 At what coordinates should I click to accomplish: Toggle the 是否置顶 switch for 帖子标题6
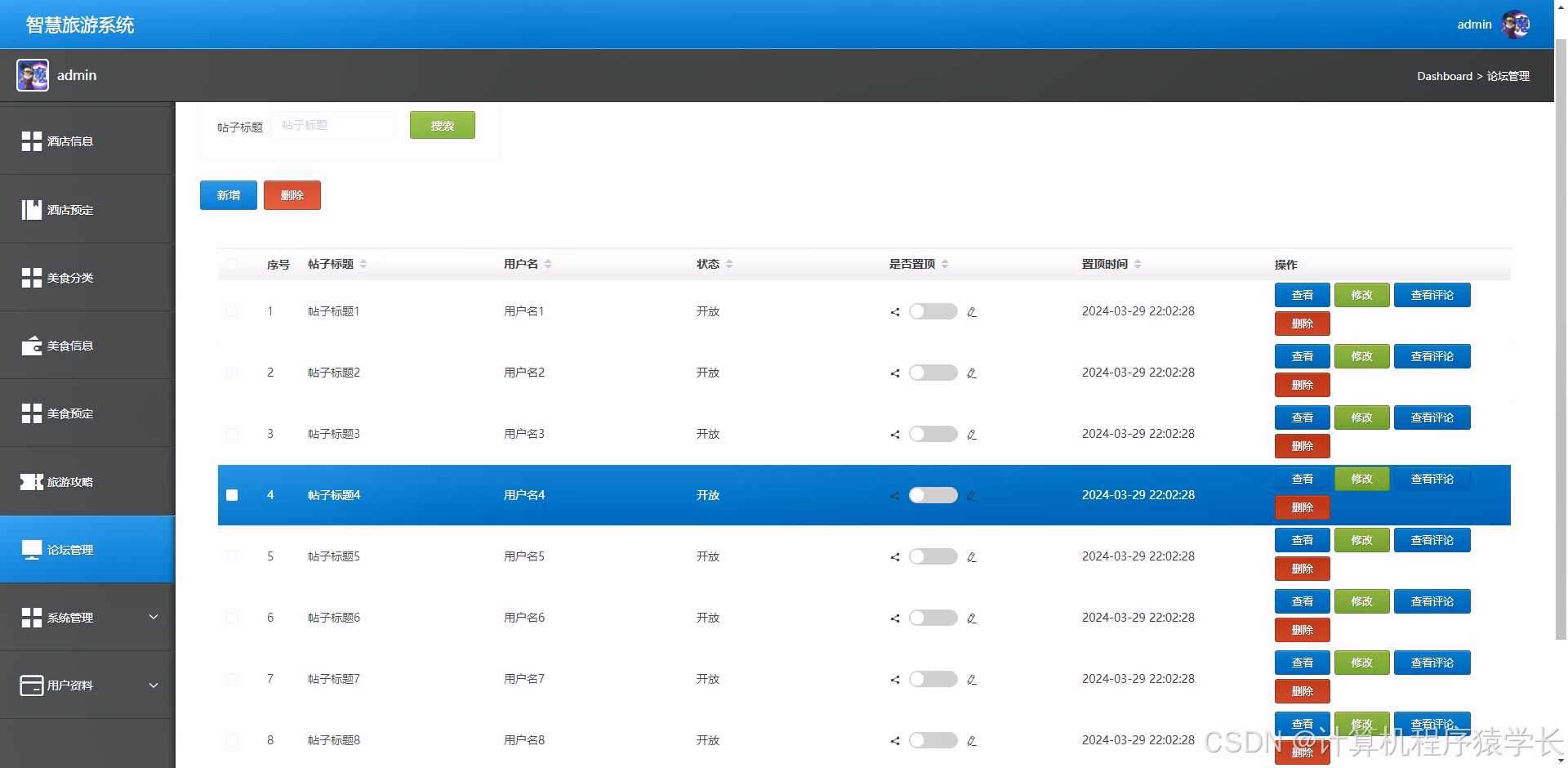tap(933, 618)
